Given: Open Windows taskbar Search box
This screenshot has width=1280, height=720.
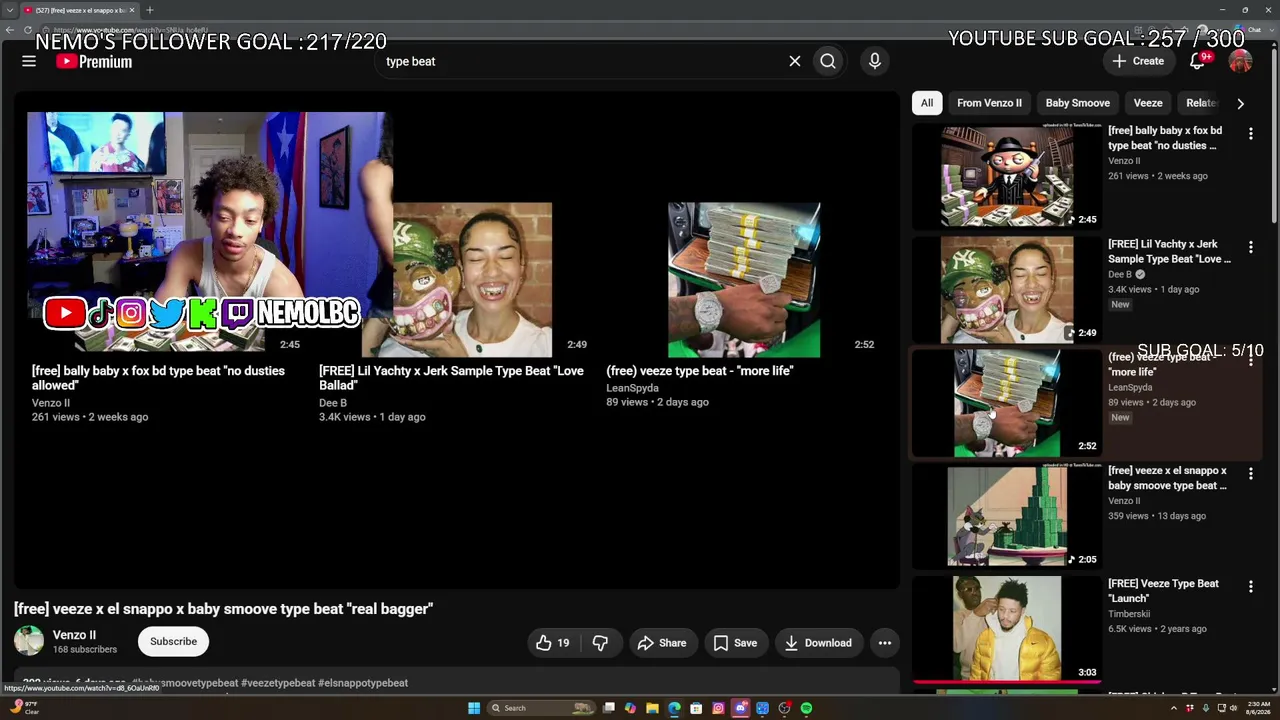Looking at the screenshot, I should click(542, 708).
